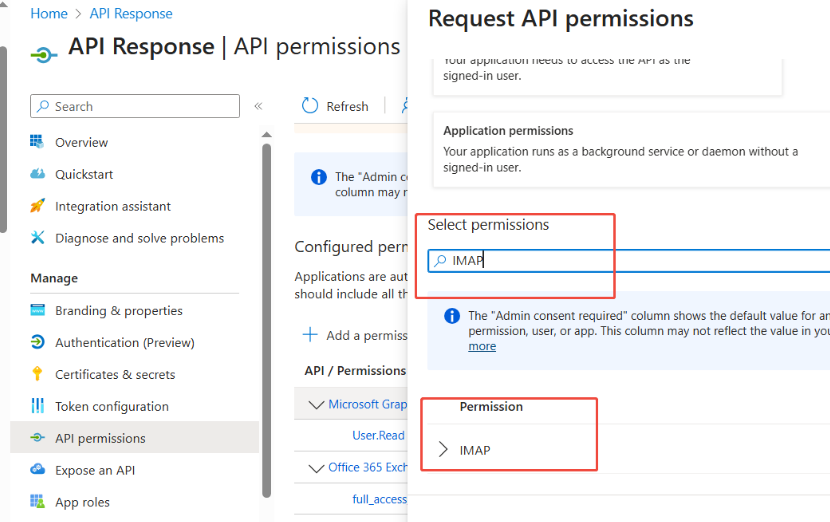Click the Certificates & secrets key icon
Viewport: 830px width, 522px height.
pyautogui.click(x=38, y=374)
